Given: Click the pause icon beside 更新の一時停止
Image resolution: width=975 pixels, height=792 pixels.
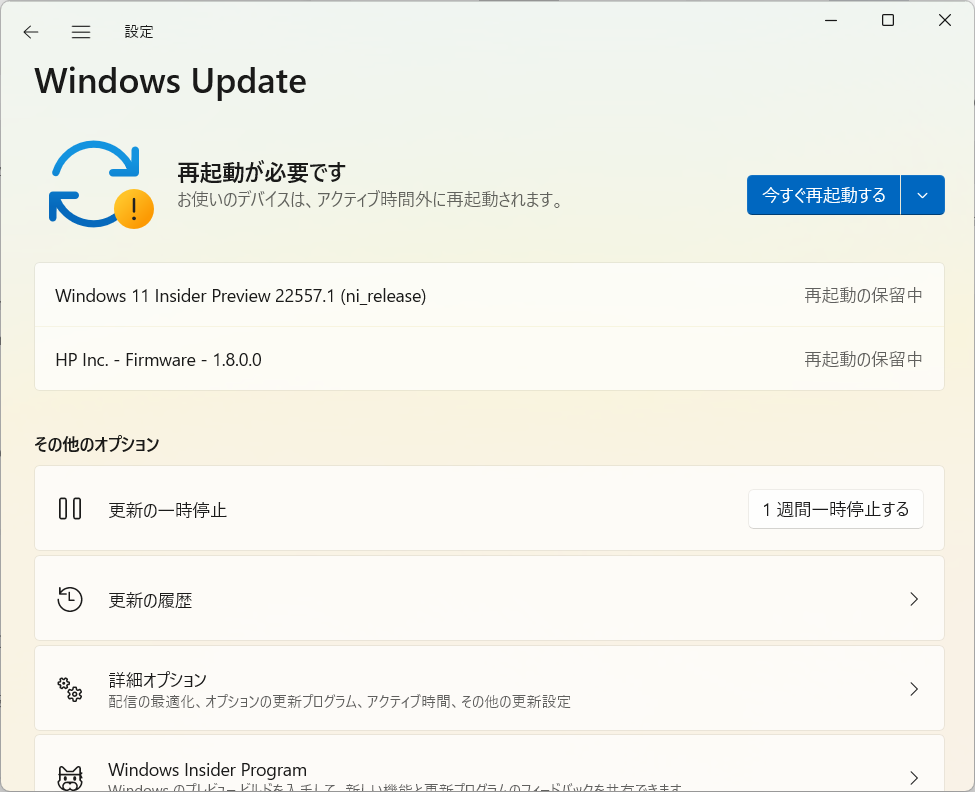Looking at the screenshot, I should 70,509.
